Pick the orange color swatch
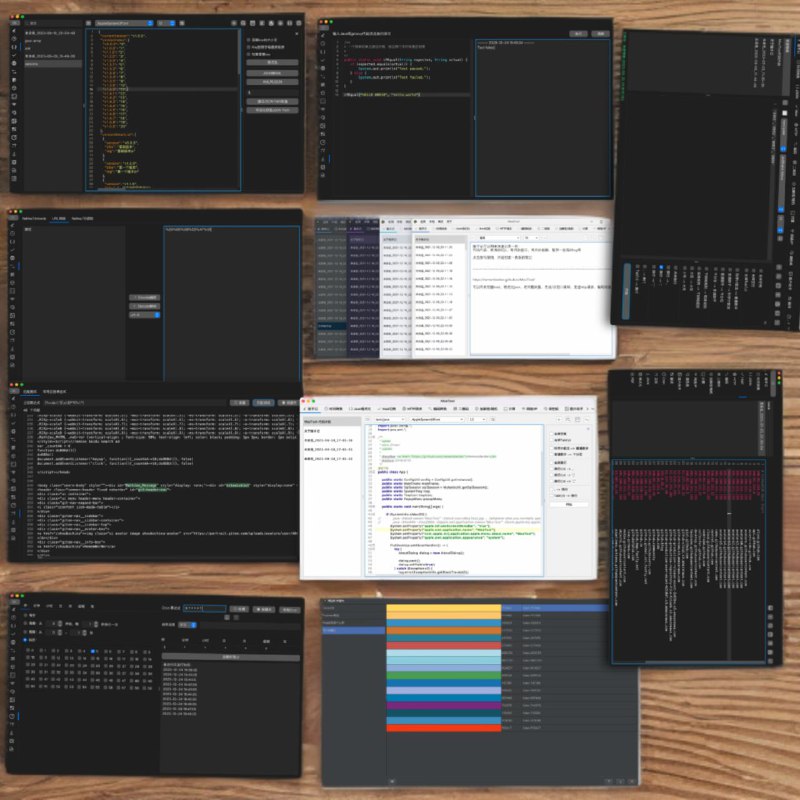The height and width of the screenshot is (800, 800). [443, 631]
